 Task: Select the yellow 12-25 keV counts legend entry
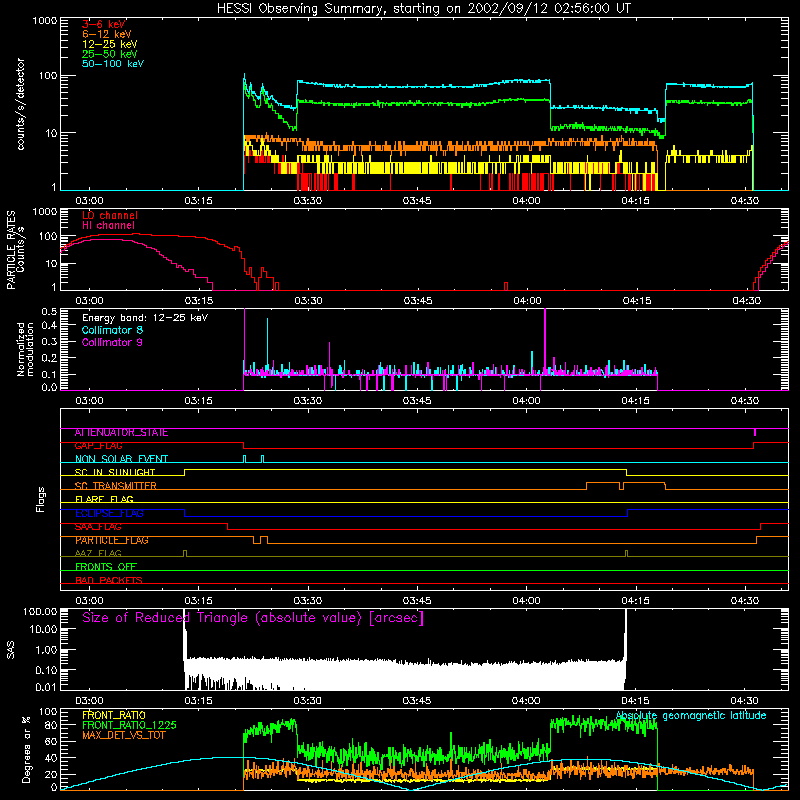pyautogui.click(x=109, y=44)
